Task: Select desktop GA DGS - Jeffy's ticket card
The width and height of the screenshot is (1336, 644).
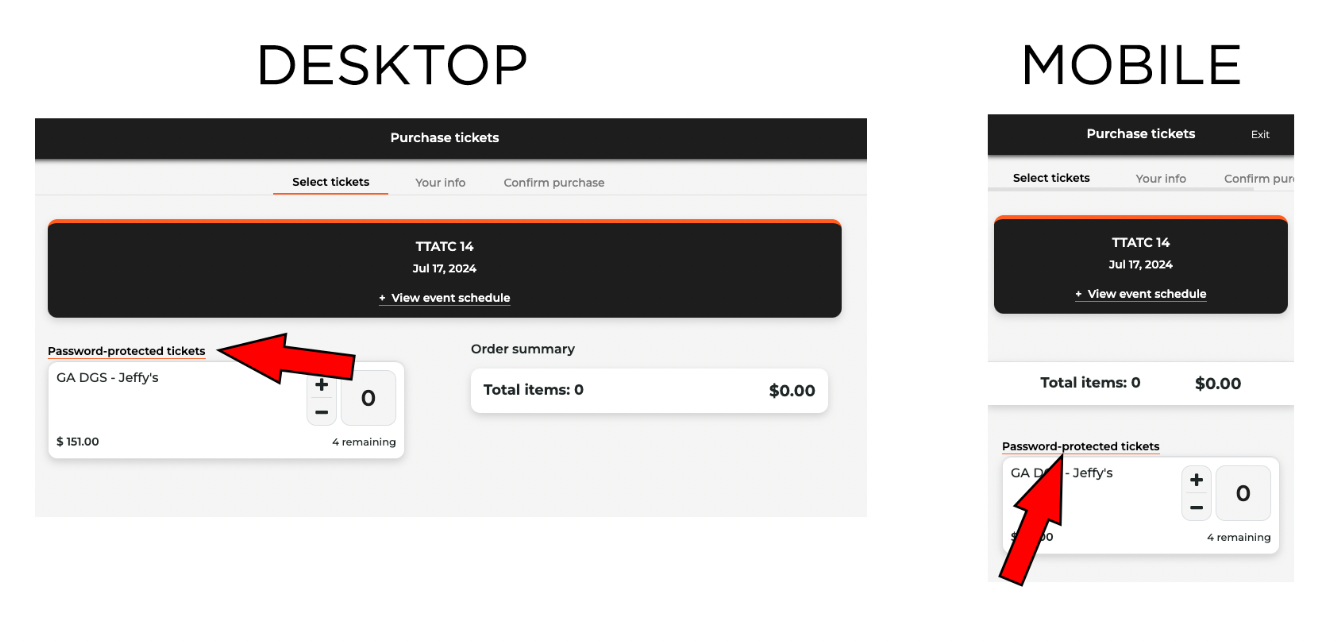Action: point(226,410)
